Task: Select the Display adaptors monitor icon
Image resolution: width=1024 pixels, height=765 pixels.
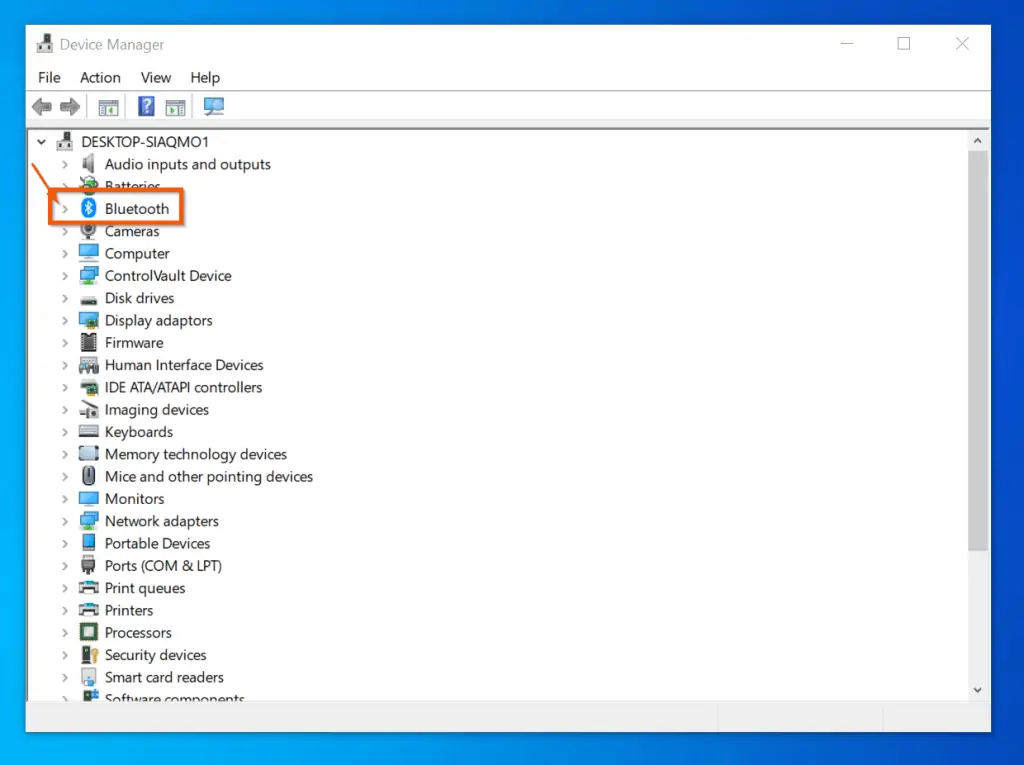Action: tap(89, 320)
